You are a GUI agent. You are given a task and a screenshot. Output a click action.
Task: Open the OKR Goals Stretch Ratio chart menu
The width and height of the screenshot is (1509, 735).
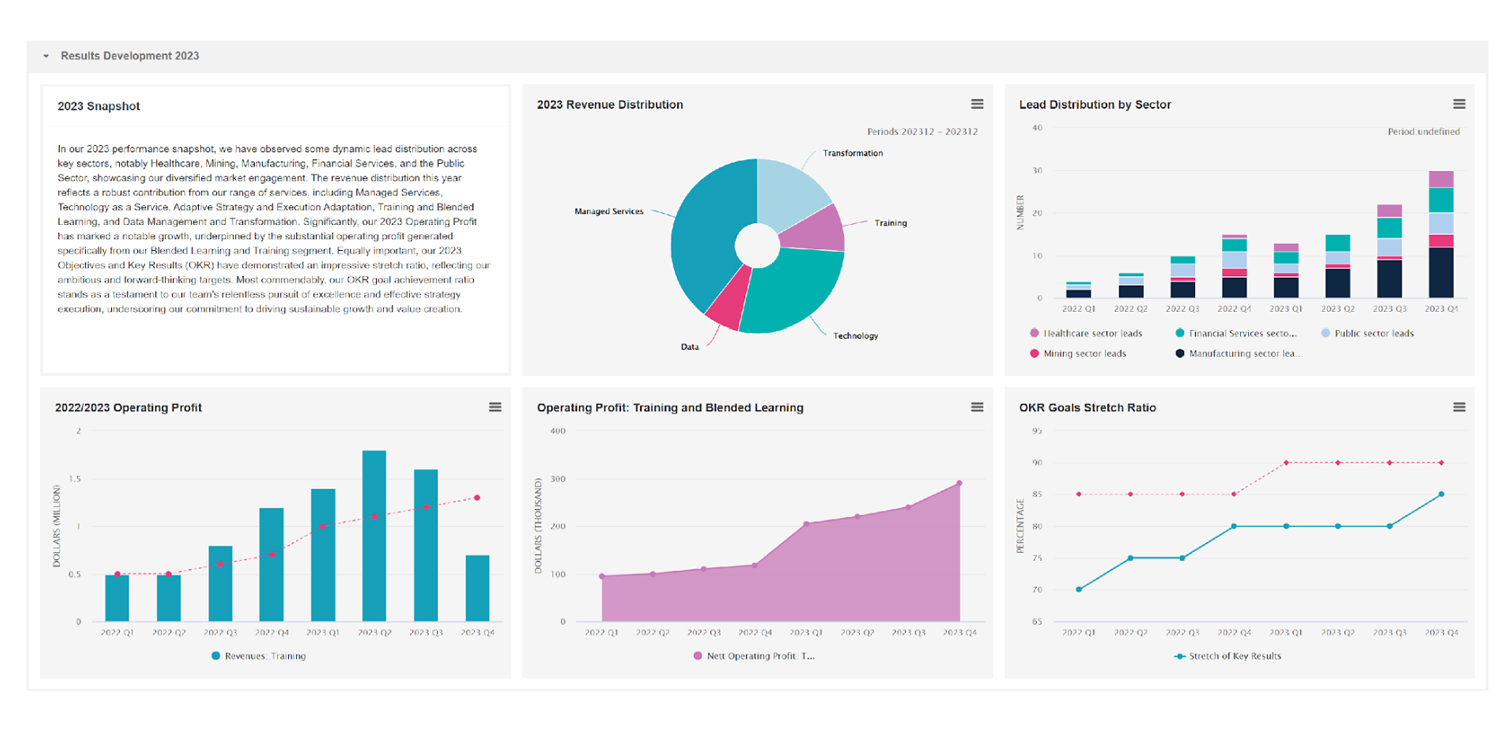point(1459,407)
